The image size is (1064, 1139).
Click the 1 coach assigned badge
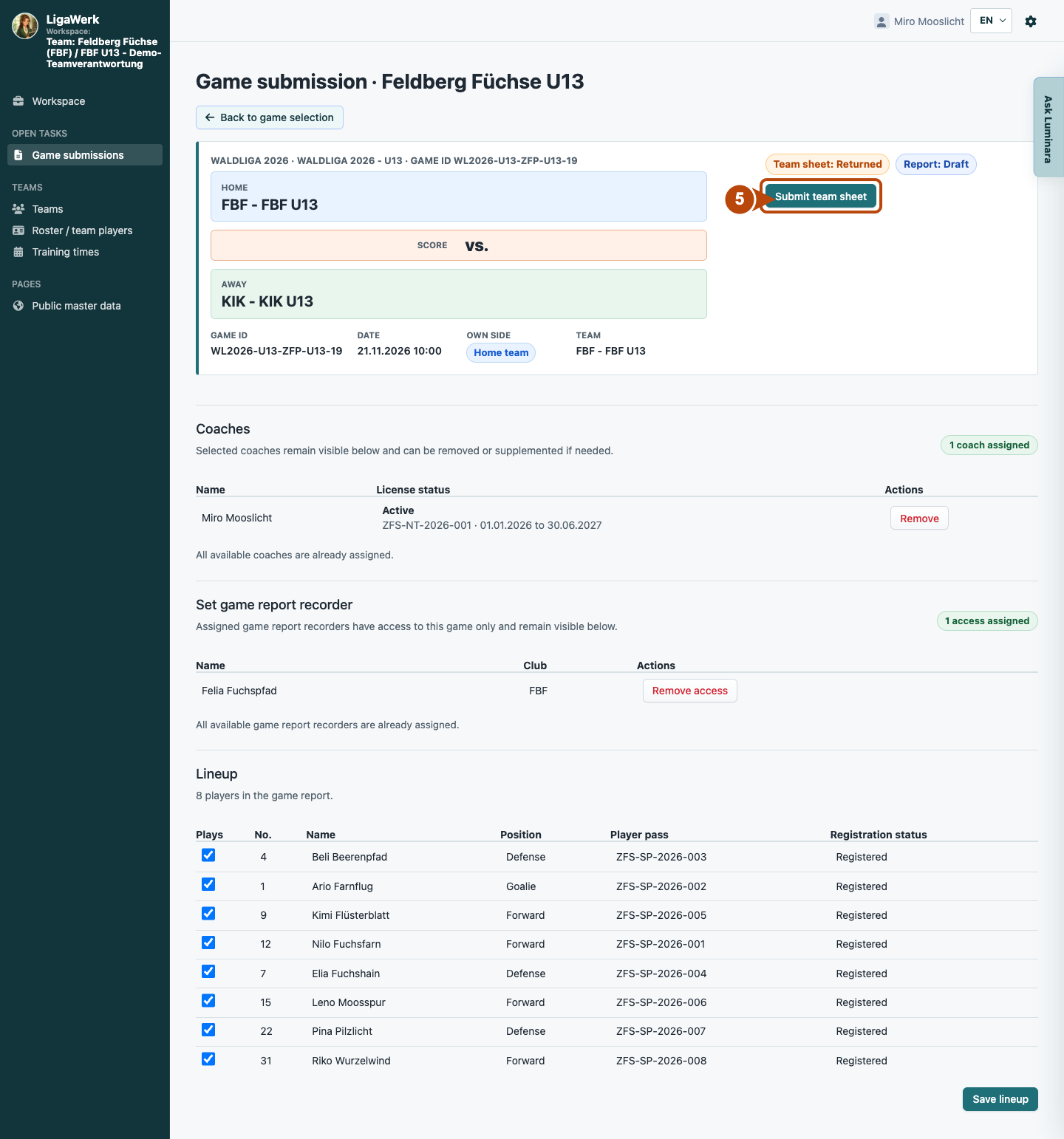989,445
